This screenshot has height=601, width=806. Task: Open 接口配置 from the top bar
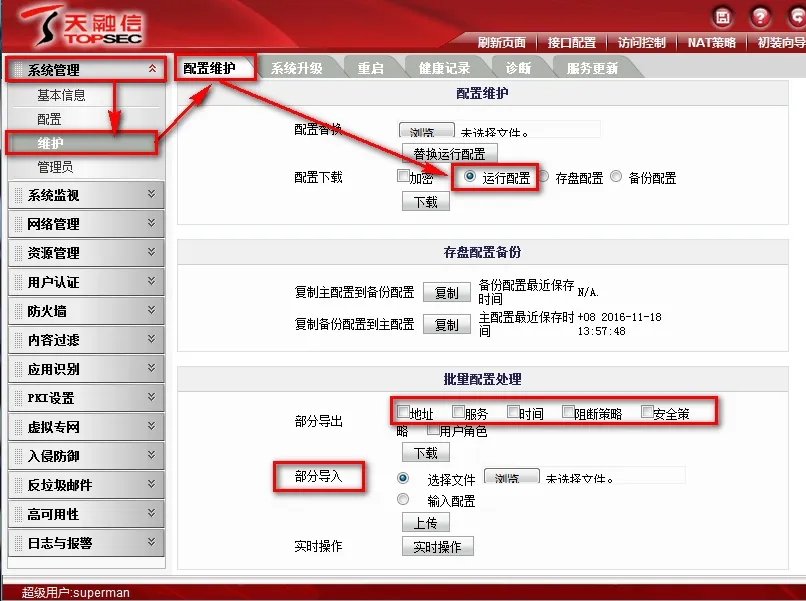click(572, 43)
